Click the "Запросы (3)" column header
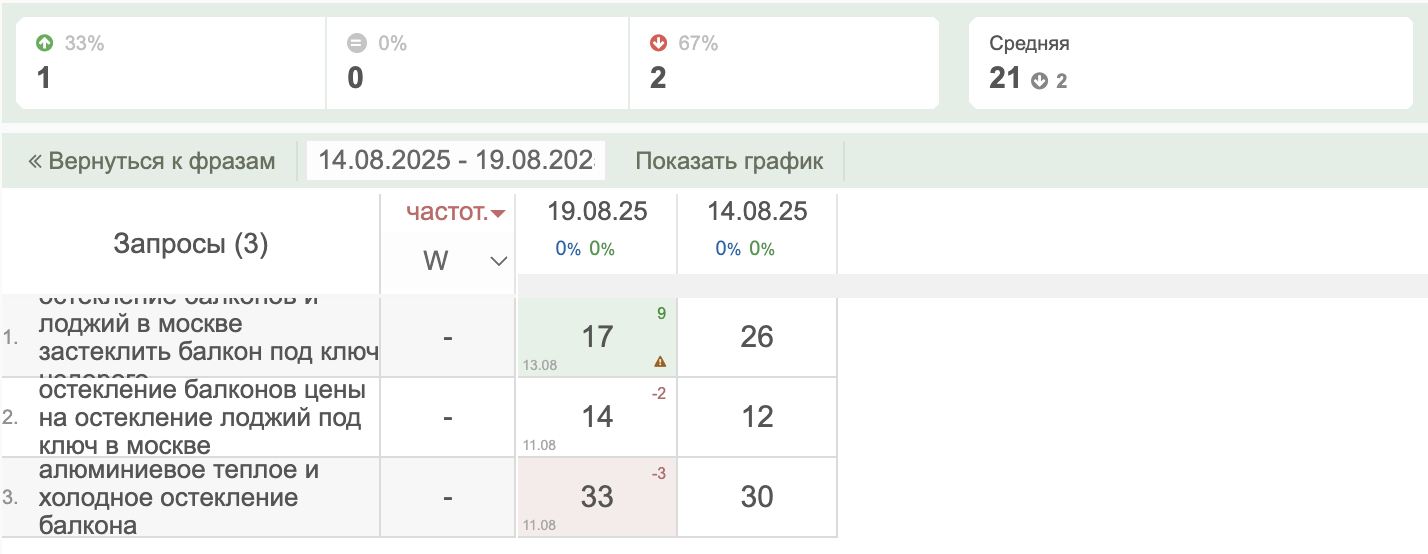The width and height of the screenshot is (1428, 554). [190, 244]
